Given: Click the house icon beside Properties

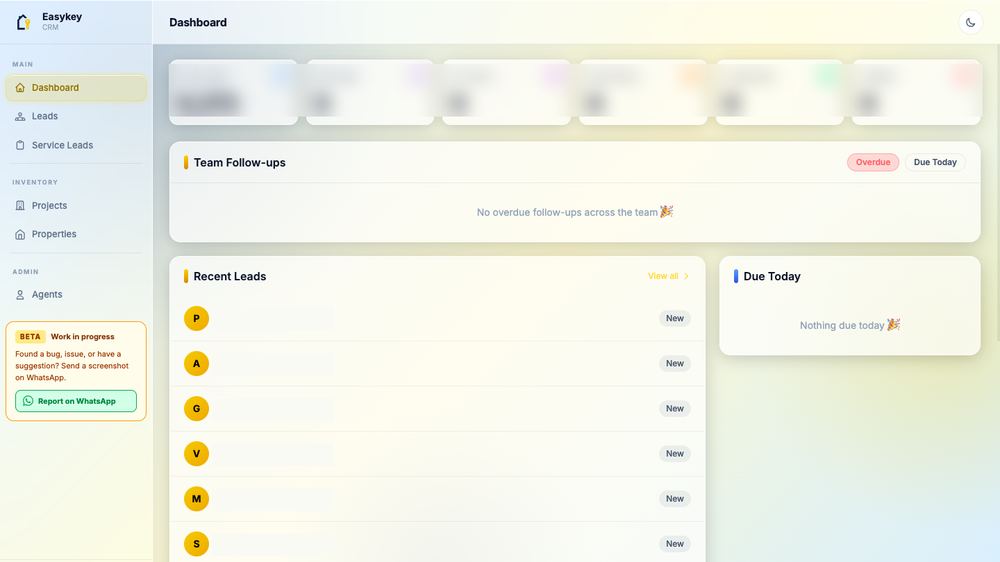Looking at the screenshot, I should [20, 234].
